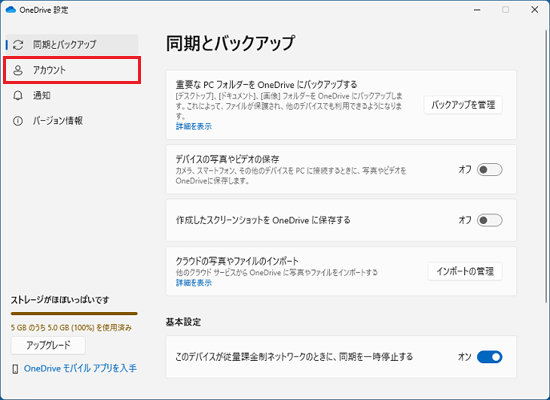The height and width of the screenshot is (400, 550).
Task: Click the ストレージがほぼいっぱいです text
Action: coord(60,300)
